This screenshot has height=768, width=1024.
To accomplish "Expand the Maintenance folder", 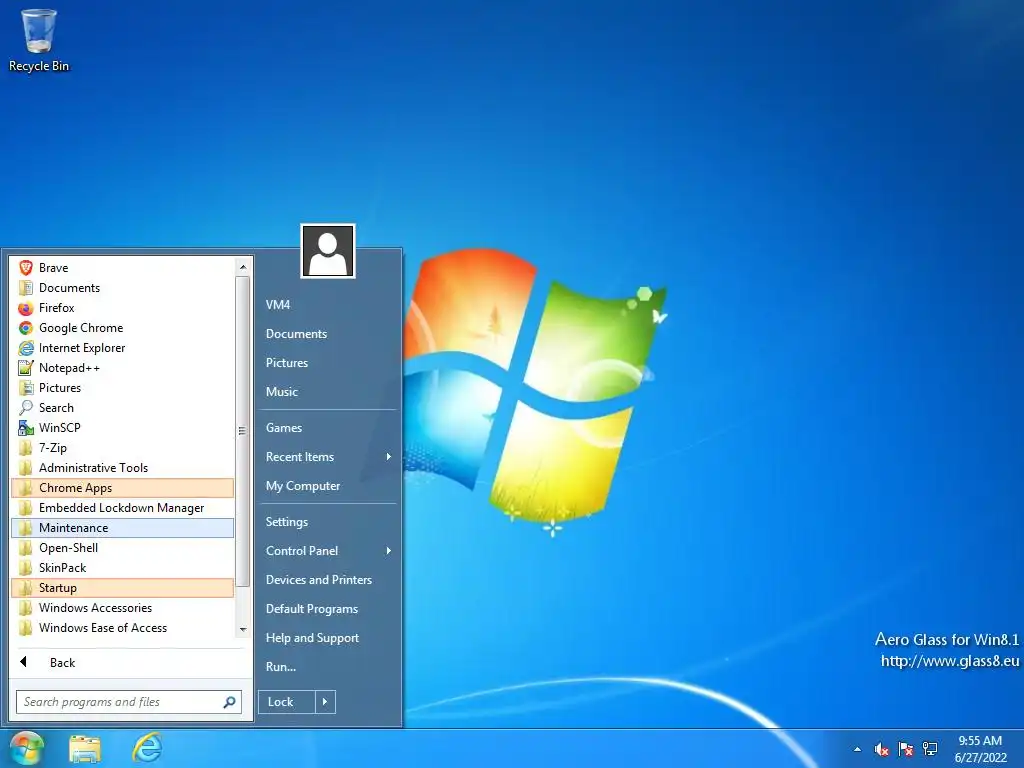I will [122, 528].
